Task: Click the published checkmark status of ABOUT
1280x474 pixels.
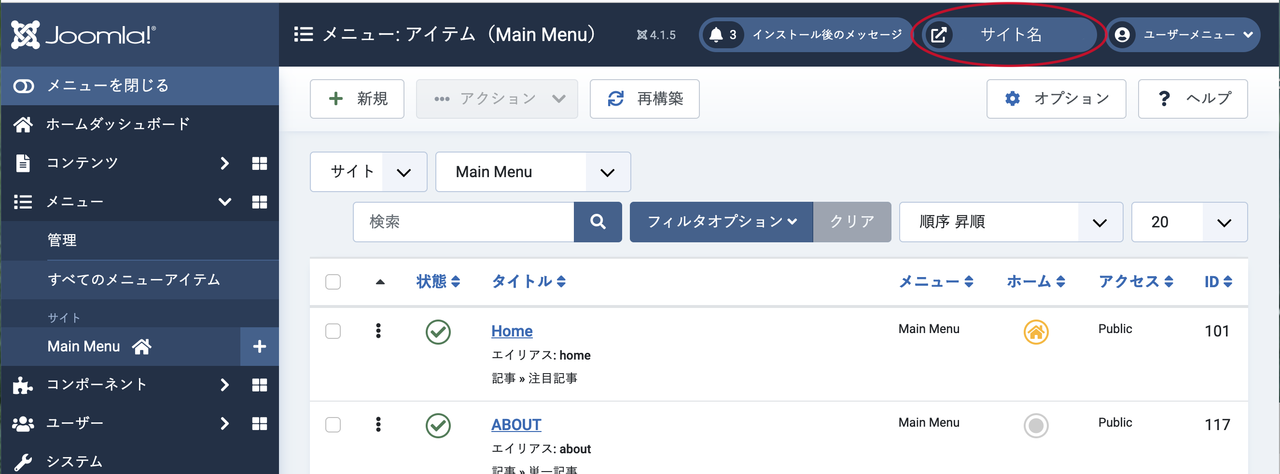Action: pos(437,425)
